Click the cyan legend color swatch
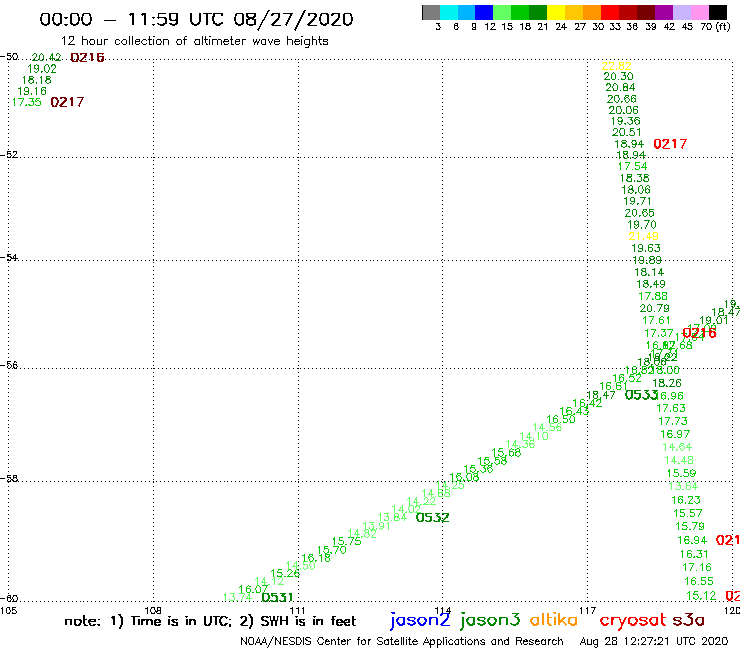The image size is (740, 650). [449, 12]
